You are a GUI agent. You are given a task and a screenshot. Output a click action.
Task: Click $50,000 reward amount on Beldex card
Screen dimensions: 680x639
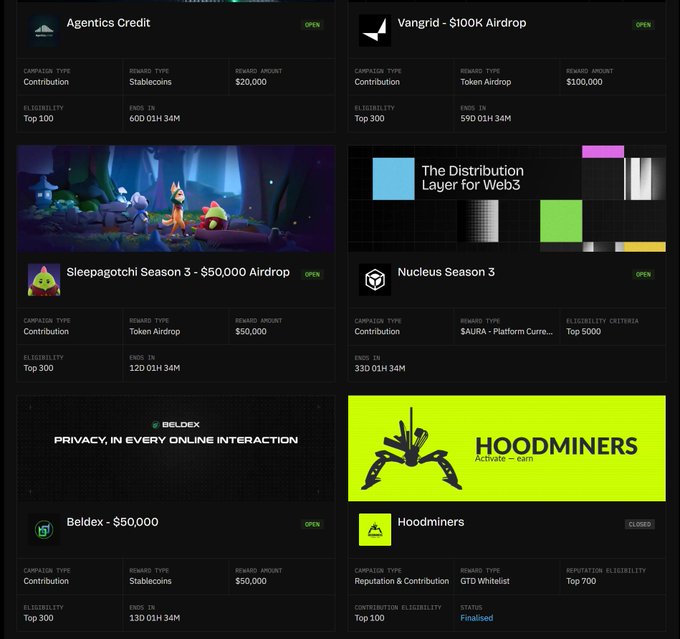point(251,581)
